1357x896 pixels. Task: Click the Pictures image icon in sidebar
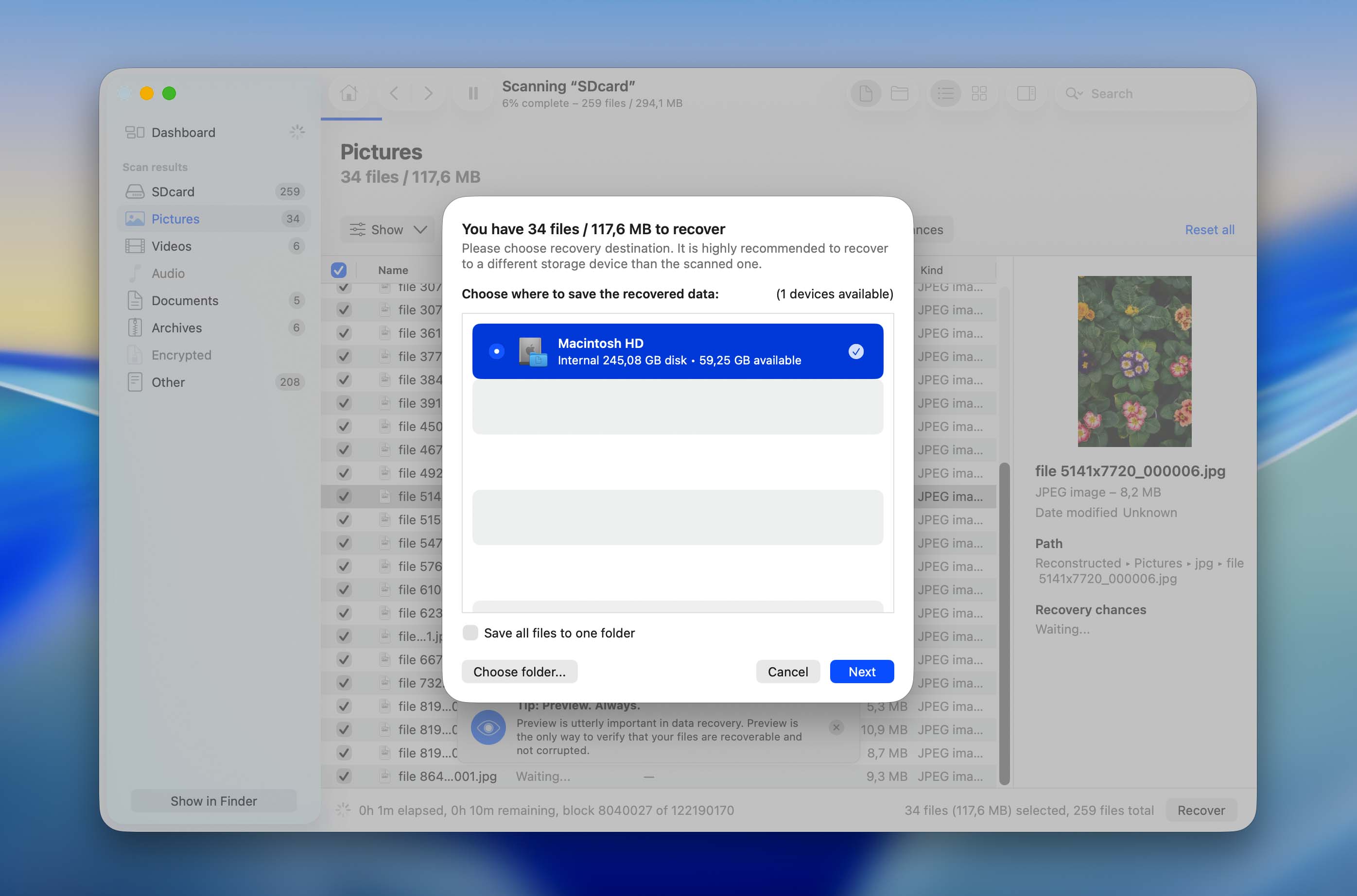click(135, 219)
